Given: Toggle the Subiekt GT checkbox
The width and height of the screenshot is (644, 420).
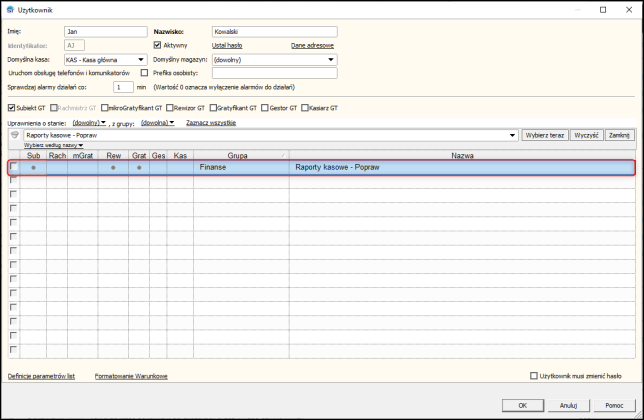Looking at the screenshot, I should (12, 108).
